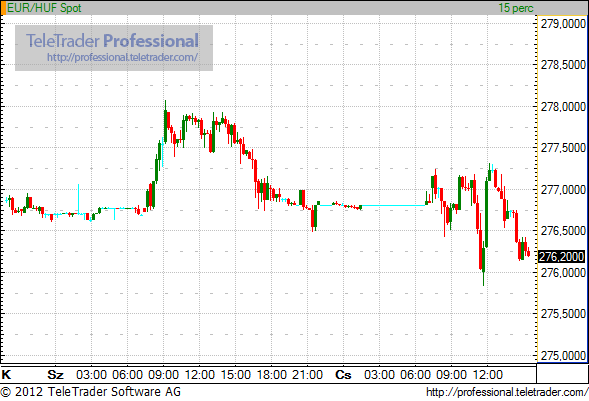This screenshot has height=401, width=589.
Task: Select the Sz day marker on time axis
Action: click(x=56, y=375)
